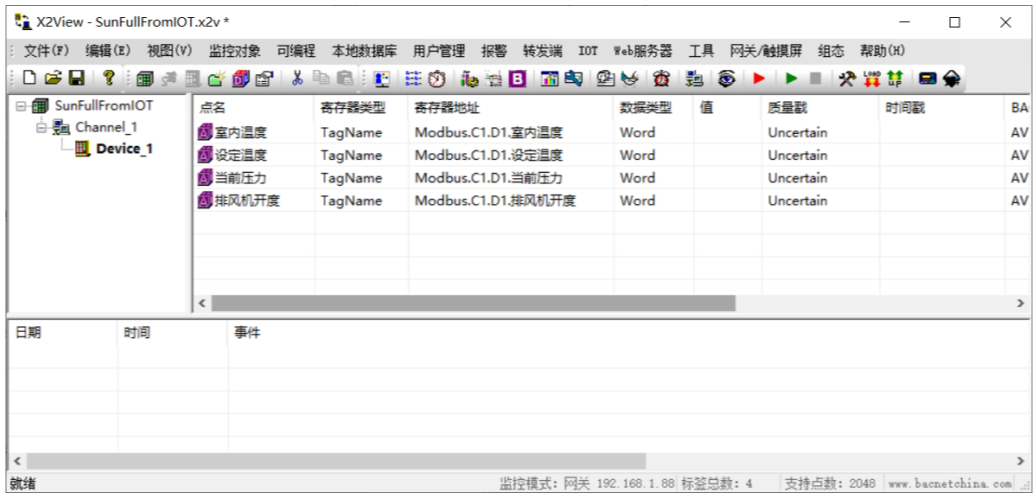Viewport: 1036px width, 495px height.
Task: Select the 排风机开度 tag row
Action: coord(610,200)
